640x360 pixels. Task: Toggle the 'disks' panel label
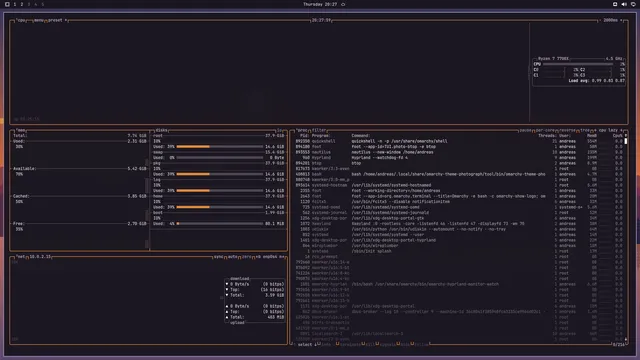[161, 130]
